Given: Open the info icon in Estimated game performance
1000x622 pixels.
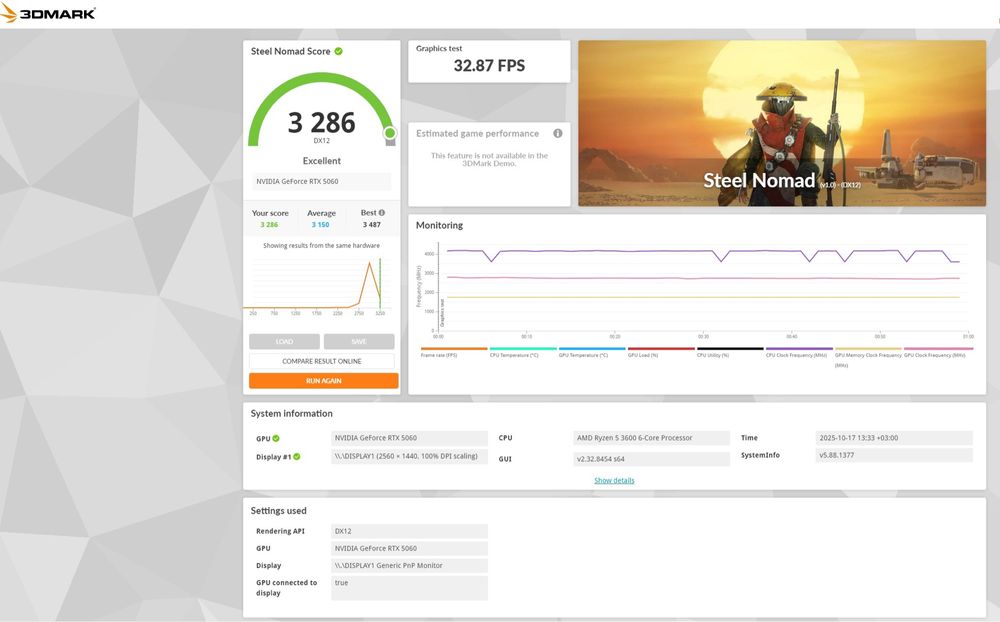Looking at the screenshot, I should coord(558,133).
